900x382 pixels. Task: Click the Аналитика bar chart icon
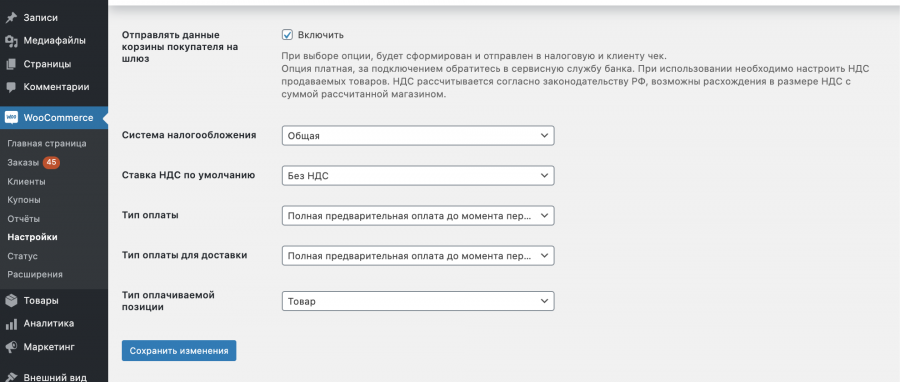coord(11,323)
